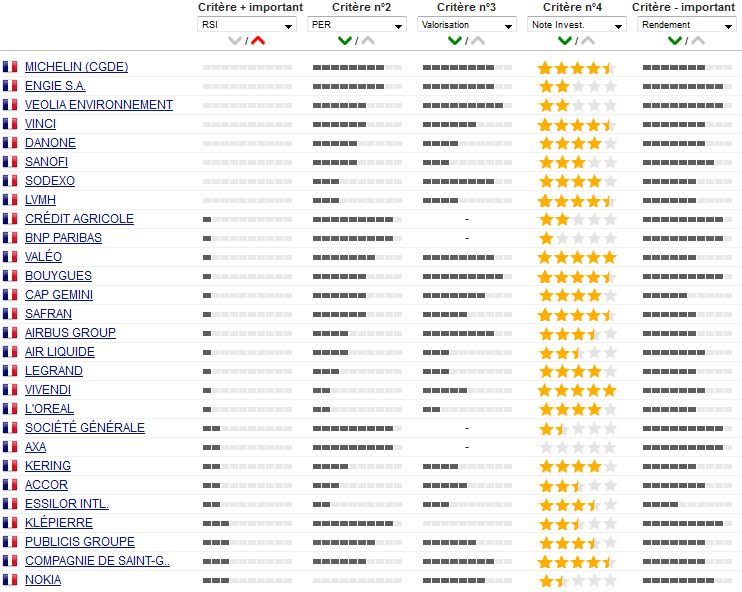The height and width of the screenshot is (592, 742).
Task: Click KLÉPIERRE's RSI gauge bar
Action: tap(247, 523)
